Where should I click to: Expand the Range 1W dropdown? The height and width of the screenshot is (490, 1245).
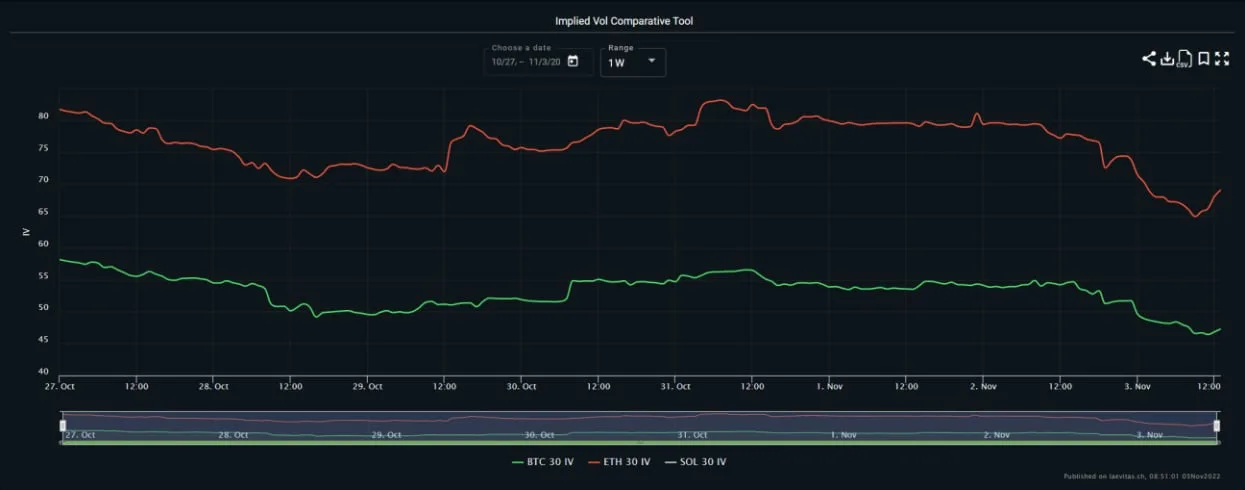point(632,62)
